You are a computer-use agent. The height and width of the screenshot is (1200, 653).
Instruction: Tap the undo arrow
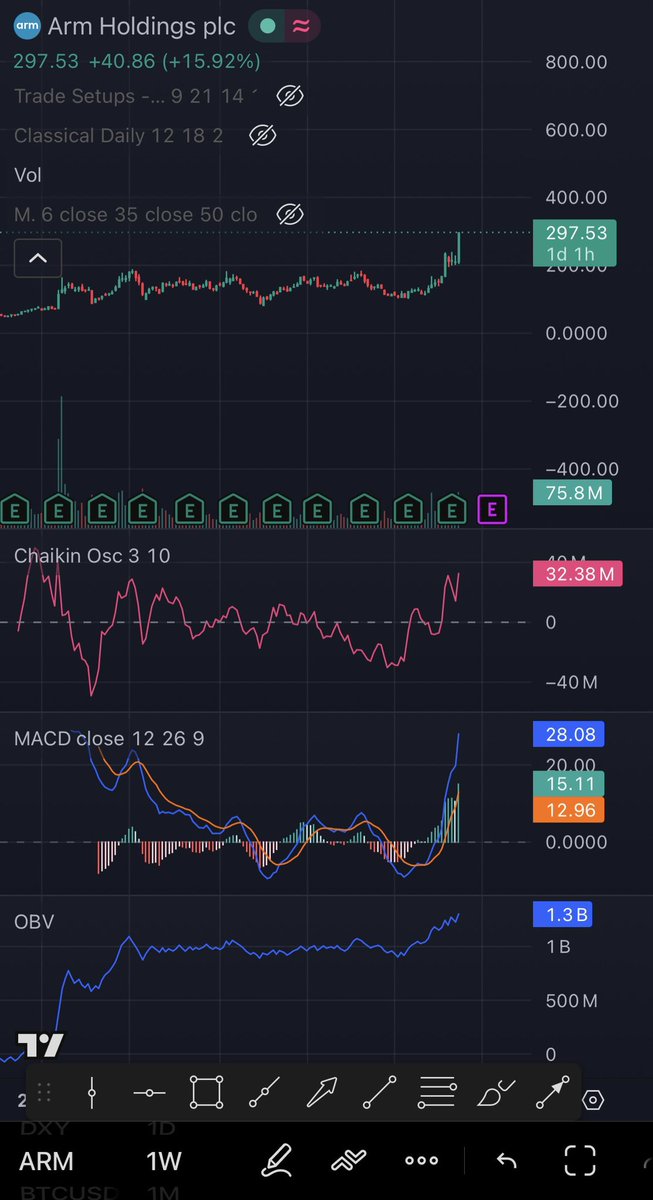[506, 1161]
